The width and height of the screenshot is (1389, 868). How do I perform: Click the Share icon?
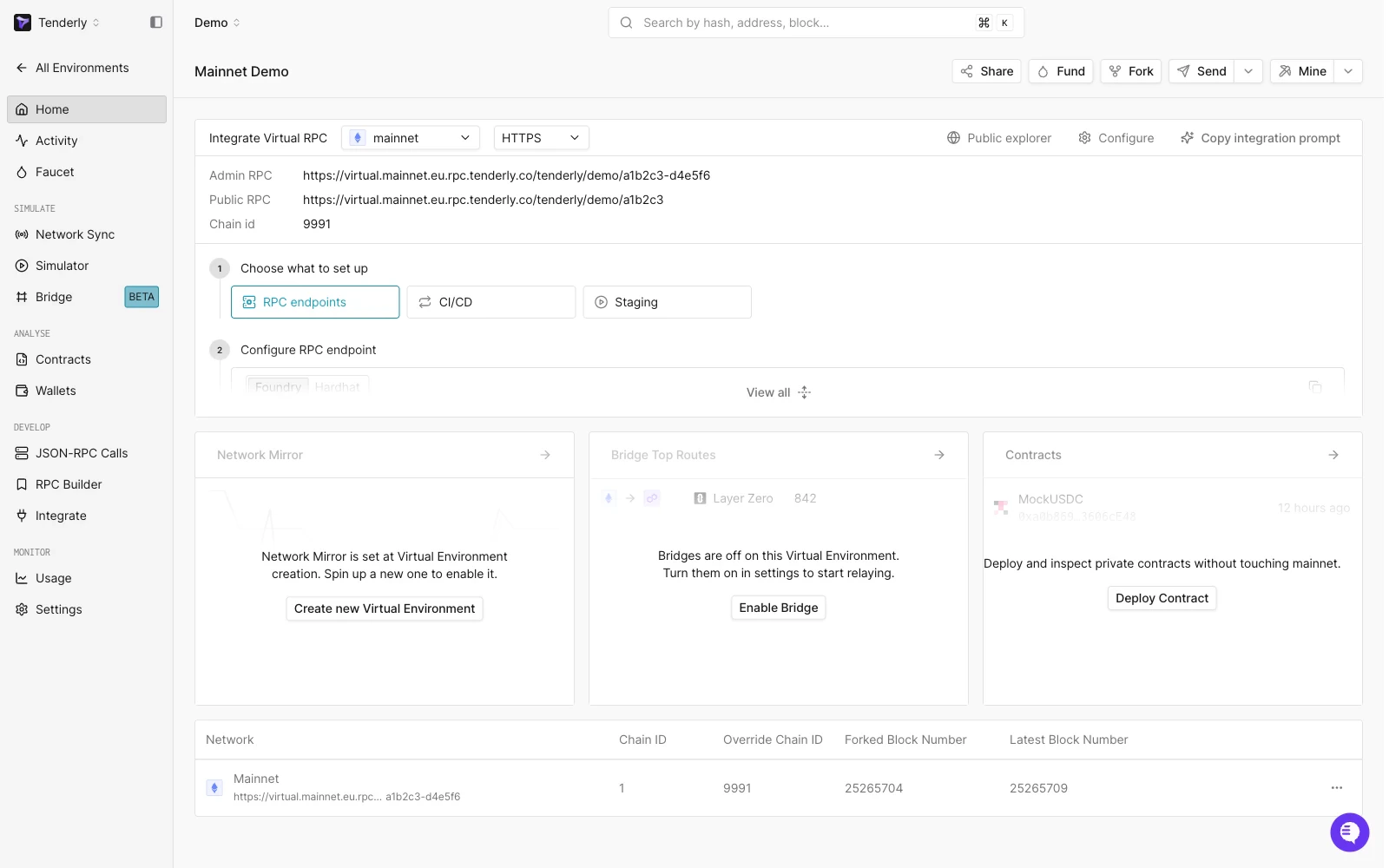[966, 71]
